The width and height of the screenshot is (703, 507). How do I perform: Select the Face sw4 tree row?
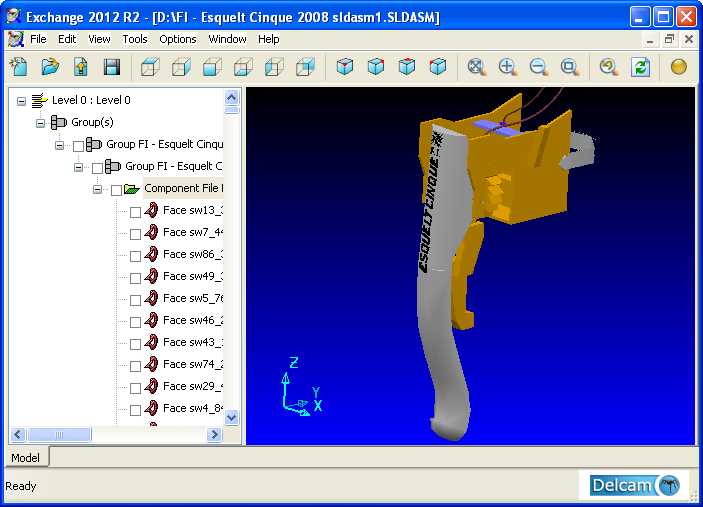[x=193, y=408]
